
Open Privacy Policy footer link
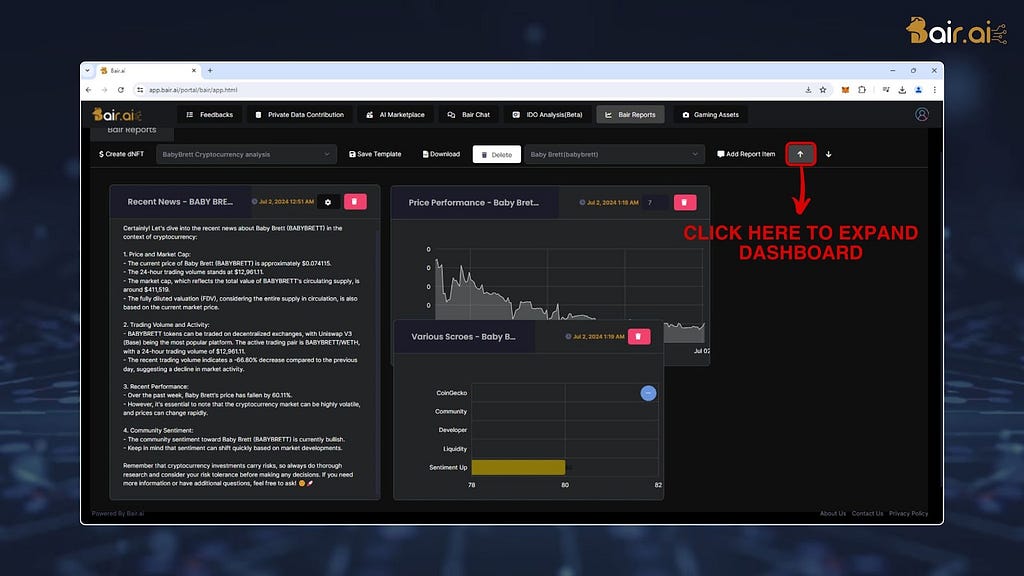pyautogui.click(x=908, y=513)
